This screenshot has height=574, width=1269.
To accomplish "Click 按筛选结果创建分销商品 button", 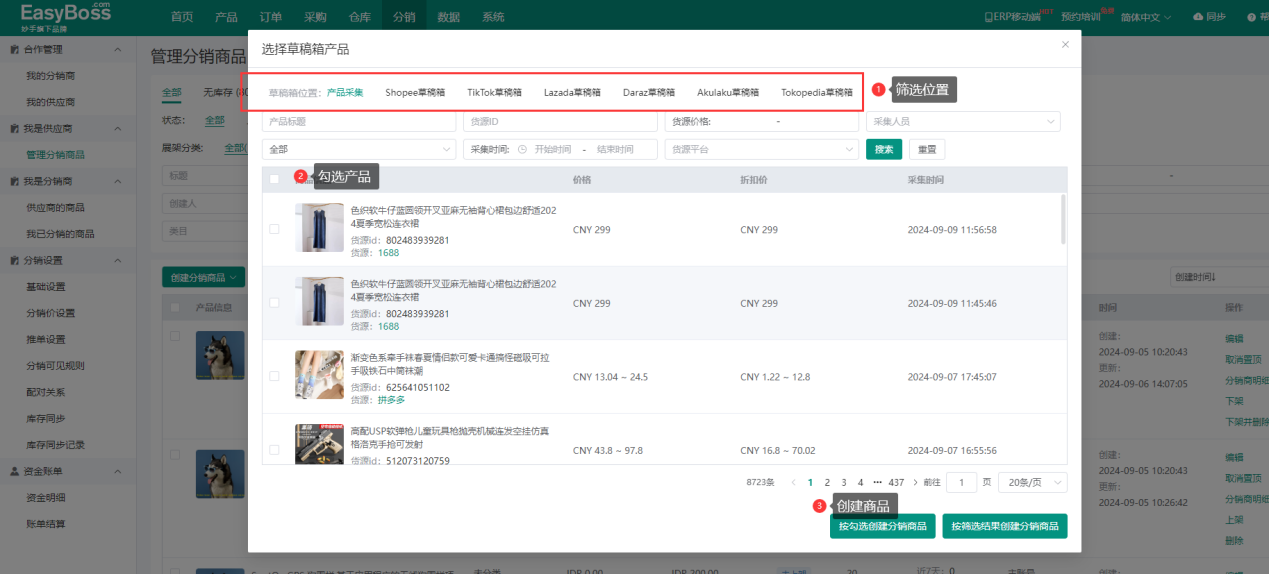I will pyautogui.click(x=1005, y=526).
